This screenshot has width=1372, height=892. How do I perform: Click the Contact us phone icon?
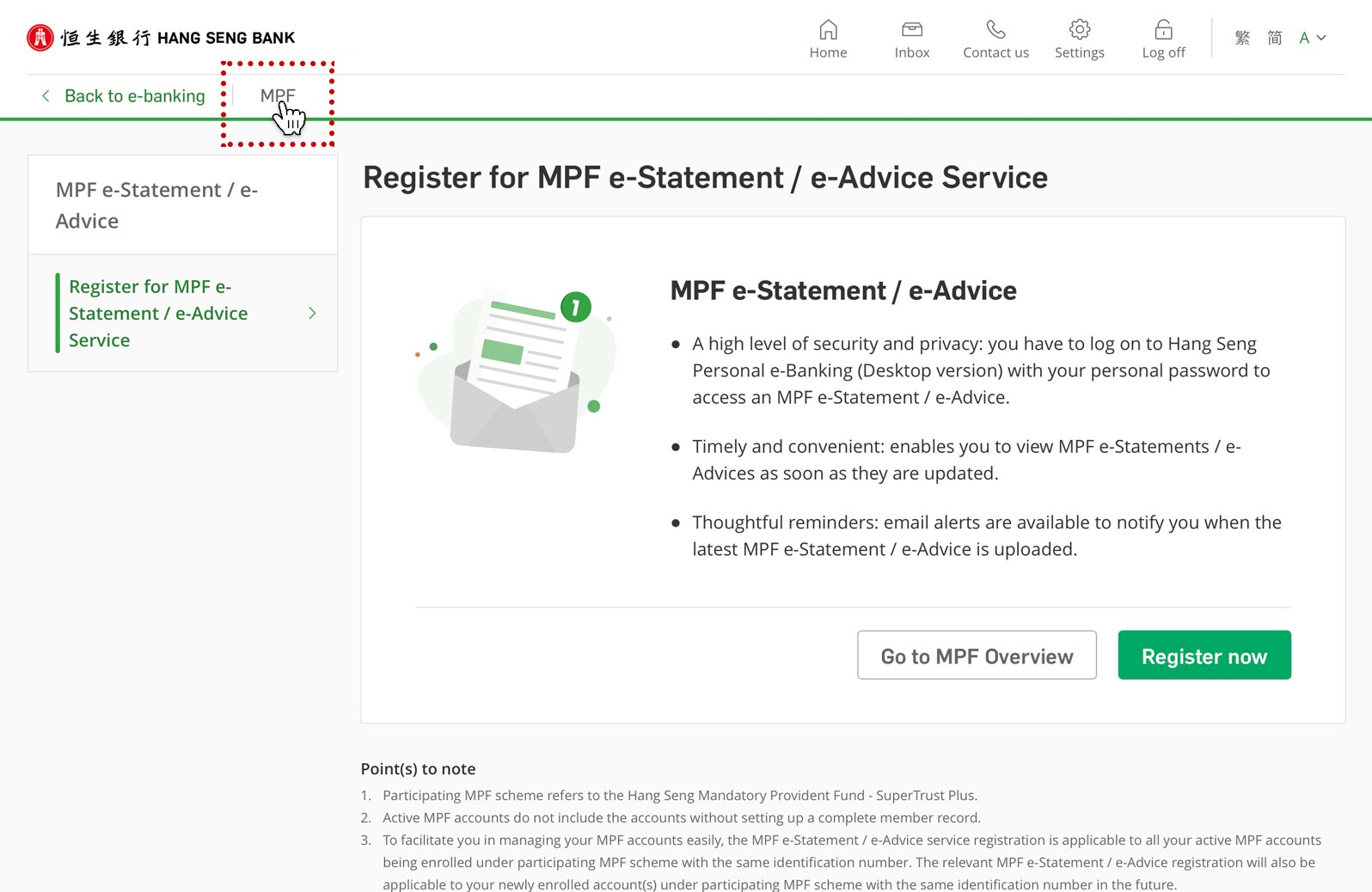(x=995, y=30)
